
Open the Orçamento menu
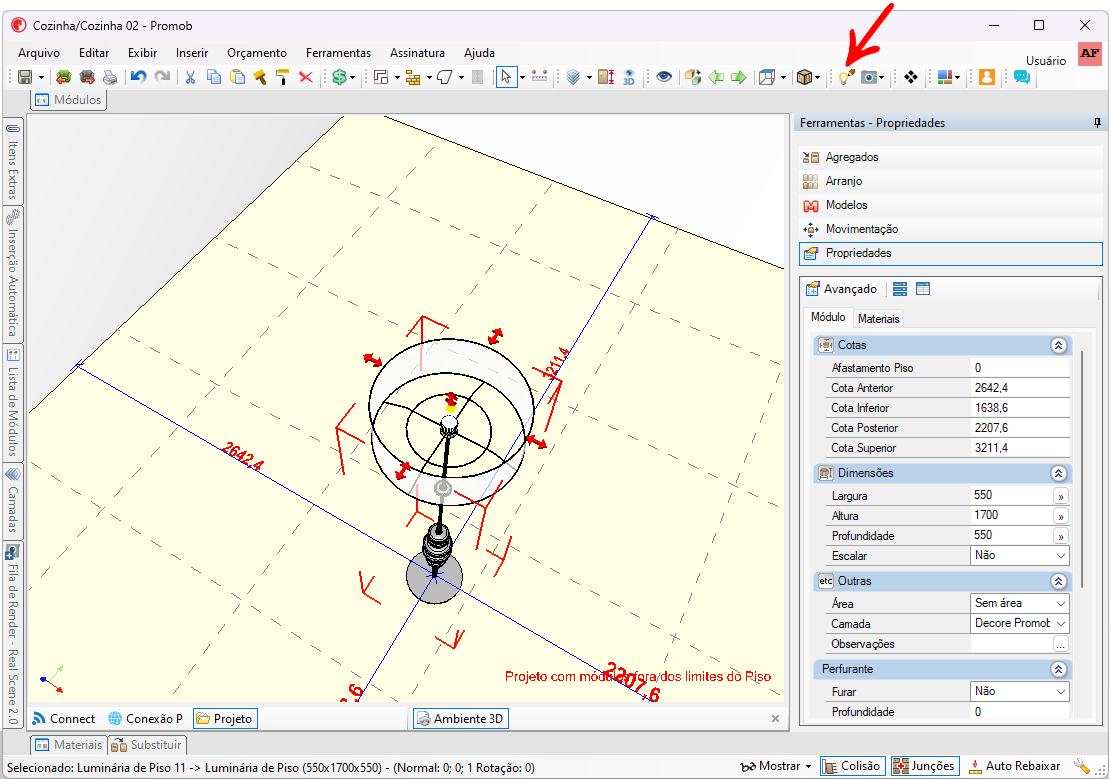click(x=257, y=53)
